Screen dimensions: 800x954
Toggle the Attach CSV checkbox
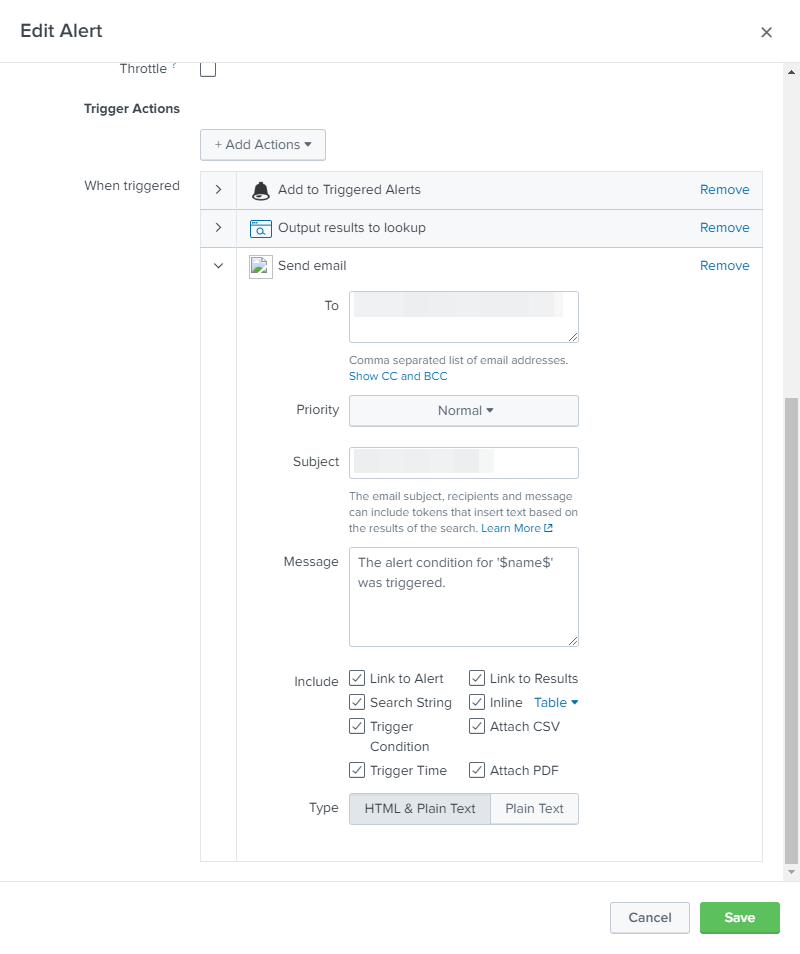click(x=477, y=727)
